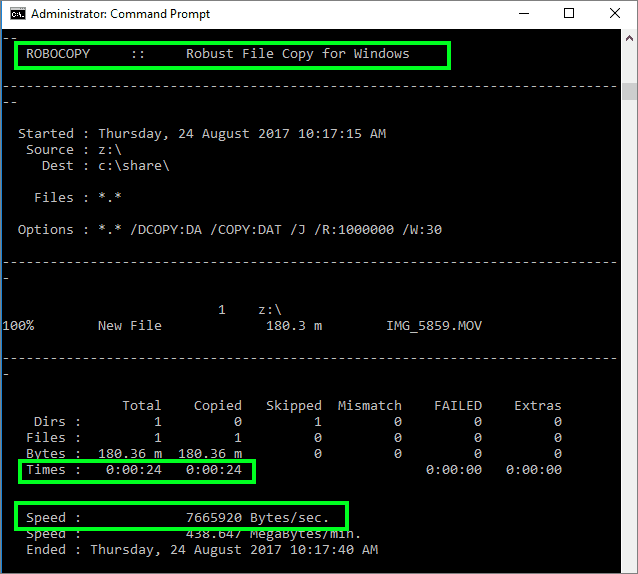Click the speed '7665920 Bytes/sec.'
Viewport: 638px width, 574px height.
coord(257,518)
